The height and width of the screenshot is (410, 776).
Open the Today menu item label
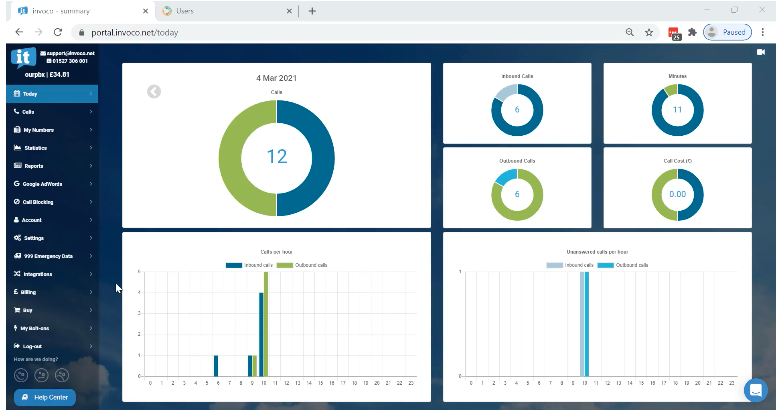pos(30,94)
